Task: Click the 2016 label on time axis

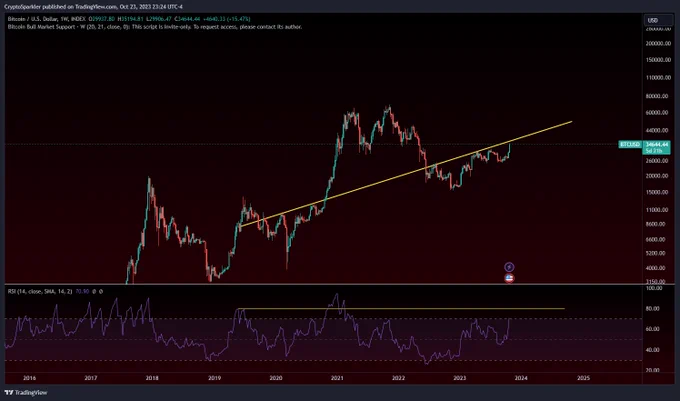Action: pos(29,378)
